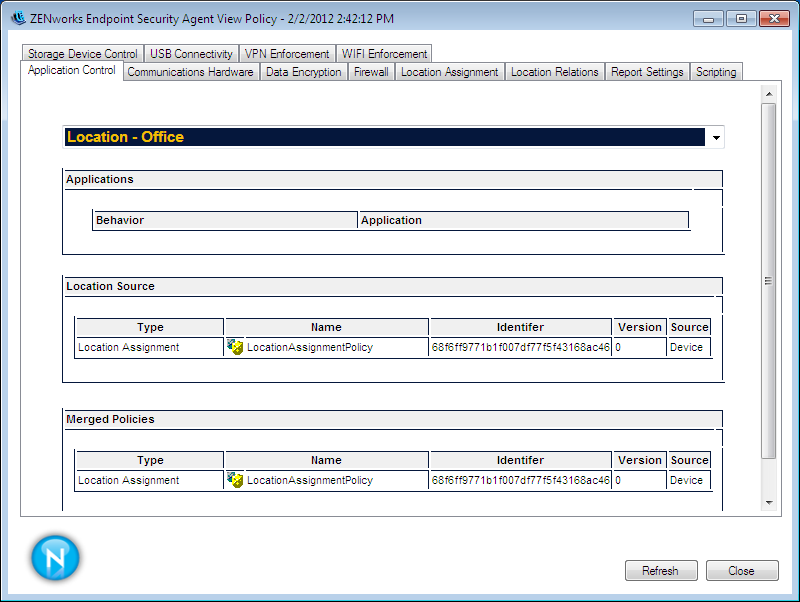Open the Location Relations tab
The height and width of the screenshot is (602, 800).
tap(555, 72)
